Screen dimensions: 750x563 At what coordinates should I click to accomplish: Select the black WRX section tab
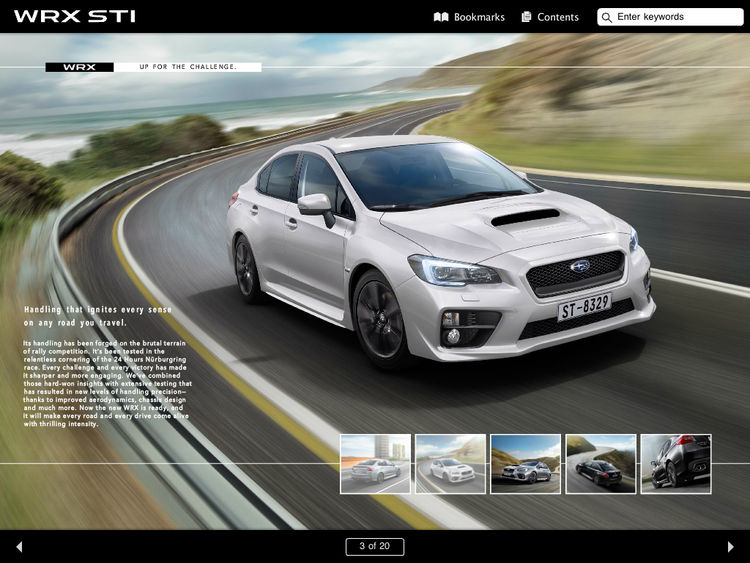pyautogui.click(x=79, y=67)
